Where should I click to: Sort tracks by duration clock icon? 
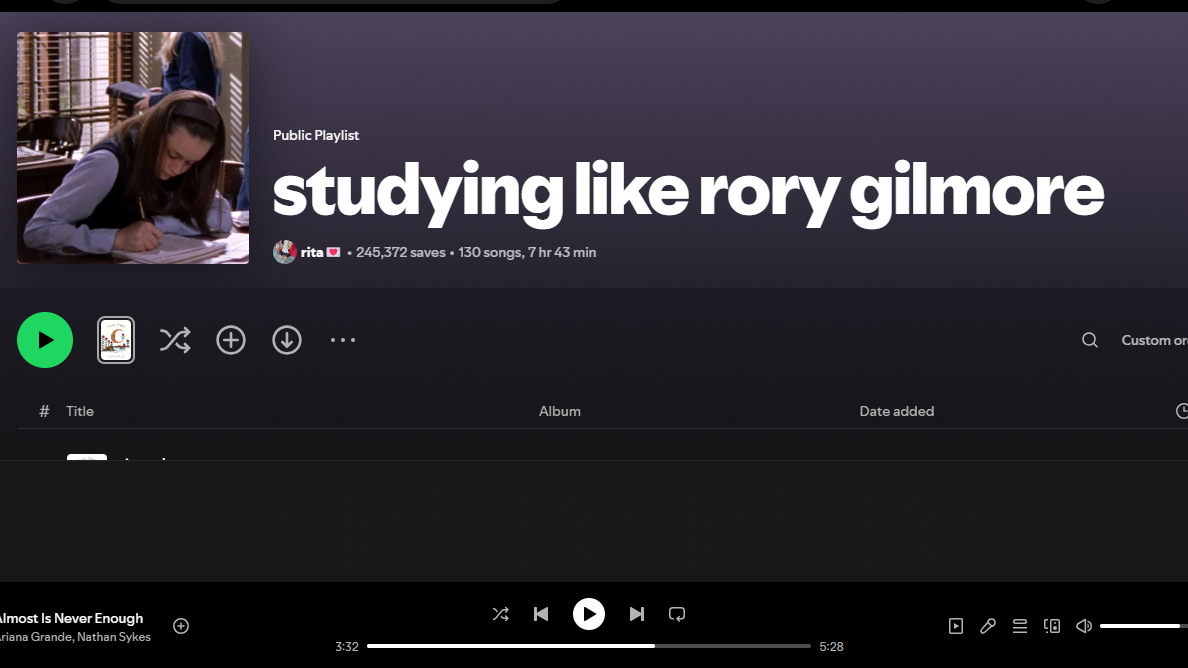1181,411
